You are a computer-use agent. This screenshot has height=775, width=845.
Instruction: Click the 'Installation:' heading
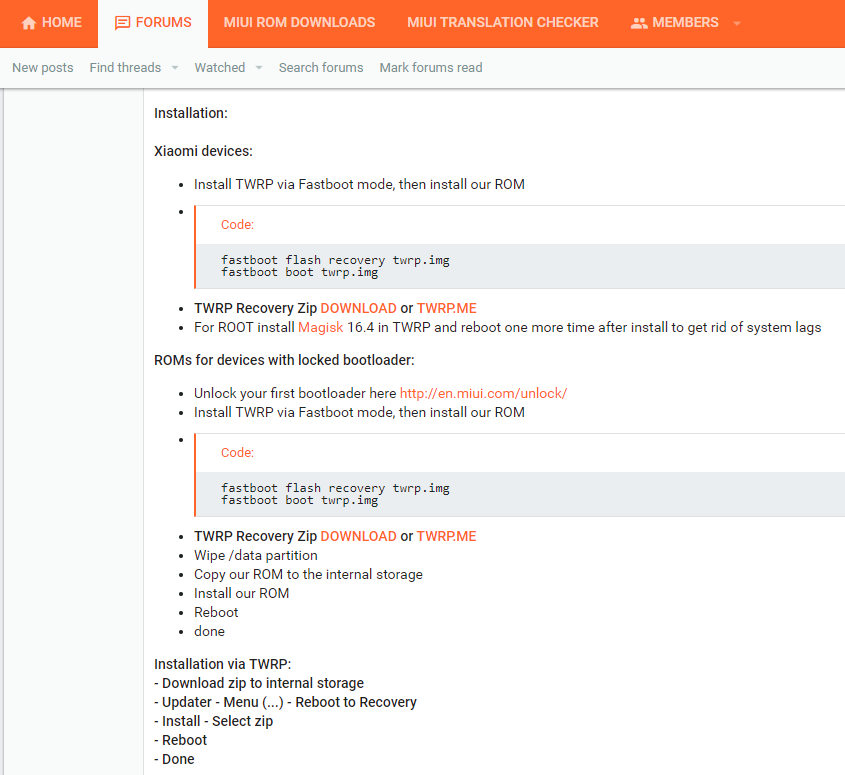(x=191, y=113)
